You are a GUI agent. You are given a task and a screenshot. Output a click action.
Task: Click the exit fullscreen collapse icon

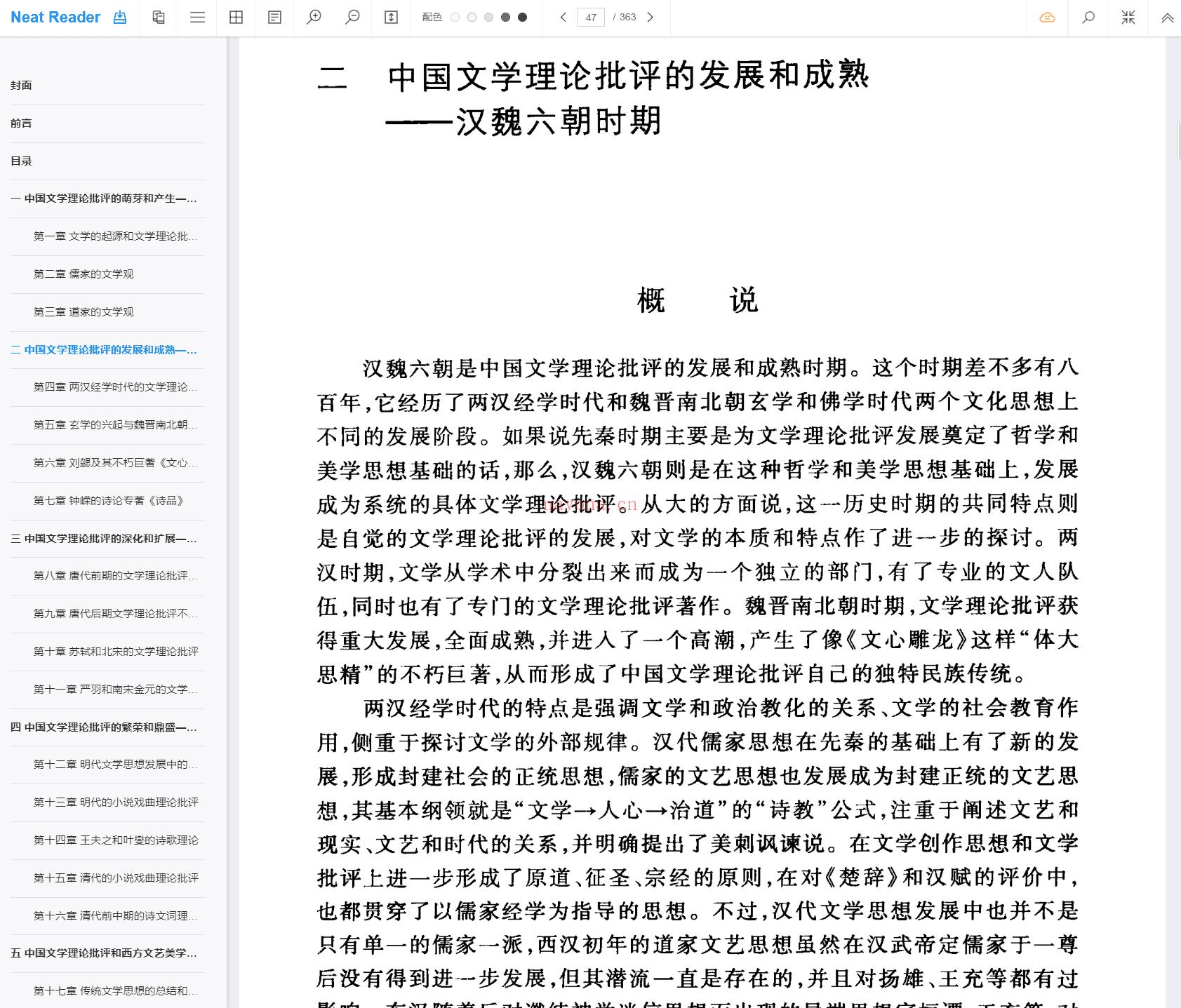tap(1128, 18)
